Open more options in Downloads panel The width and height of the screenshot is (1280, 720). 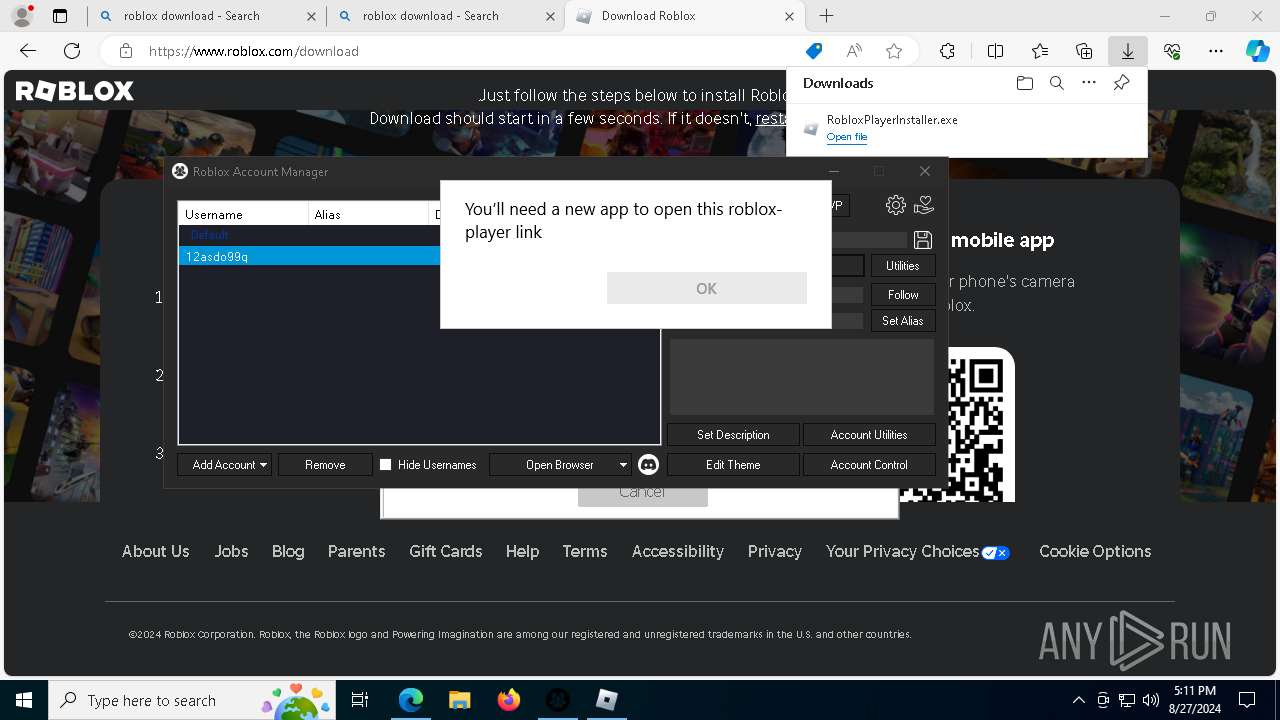(x=1089, y=83)
